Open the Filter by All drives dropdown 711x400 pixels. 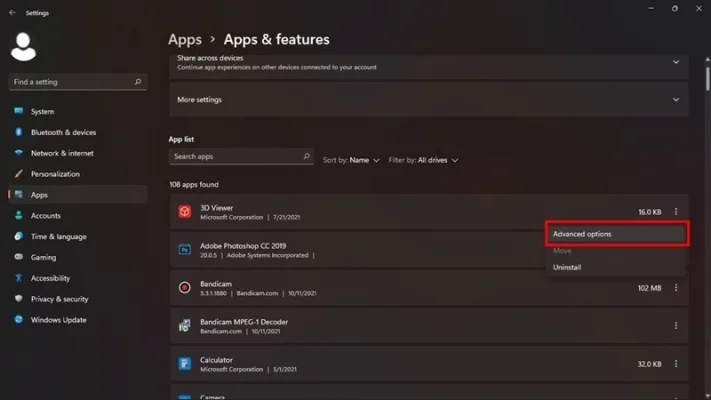tap(424, 160)
